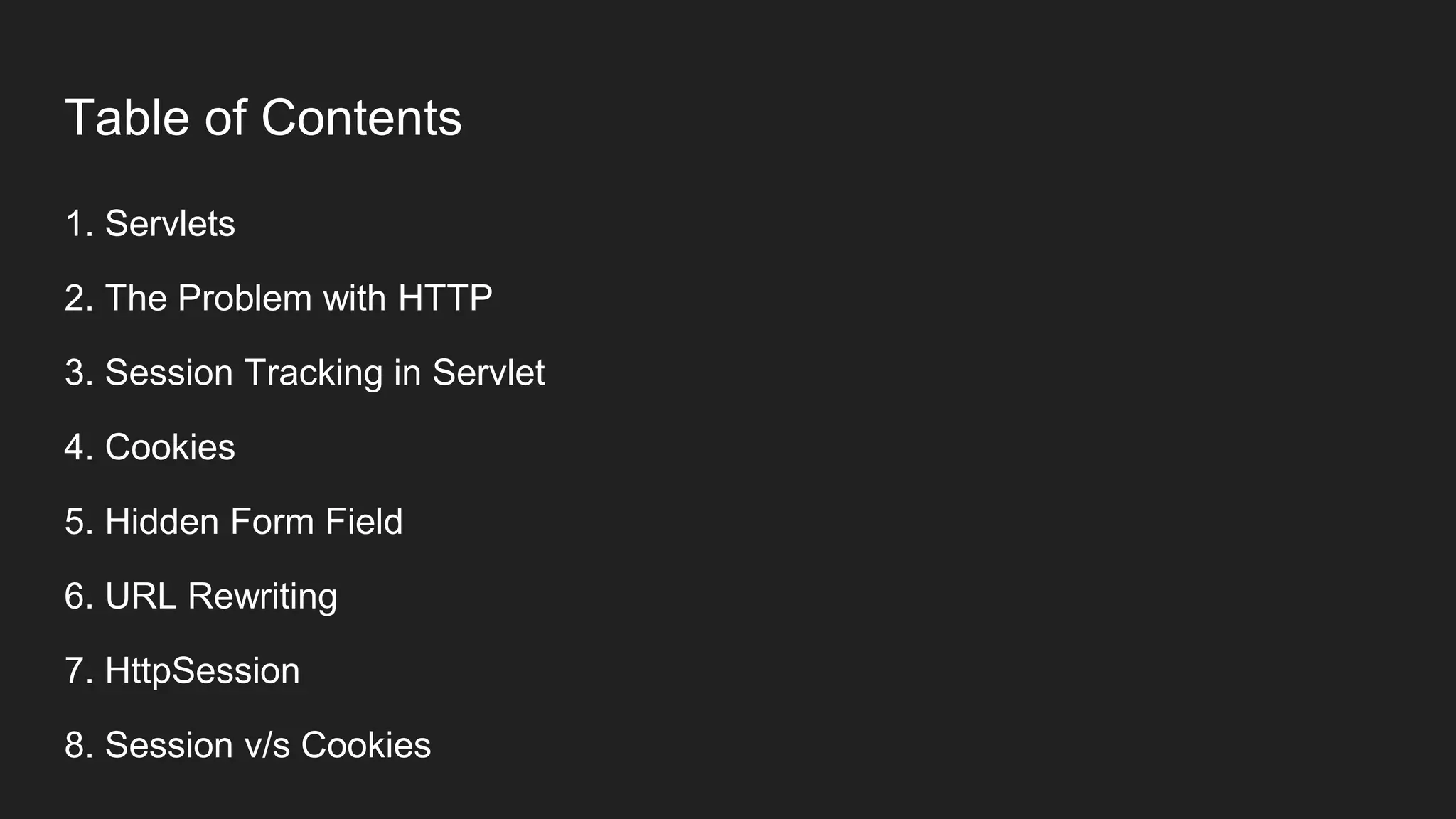Click the word Table in the title
1456x819 pixels.
tap(127, 118)
